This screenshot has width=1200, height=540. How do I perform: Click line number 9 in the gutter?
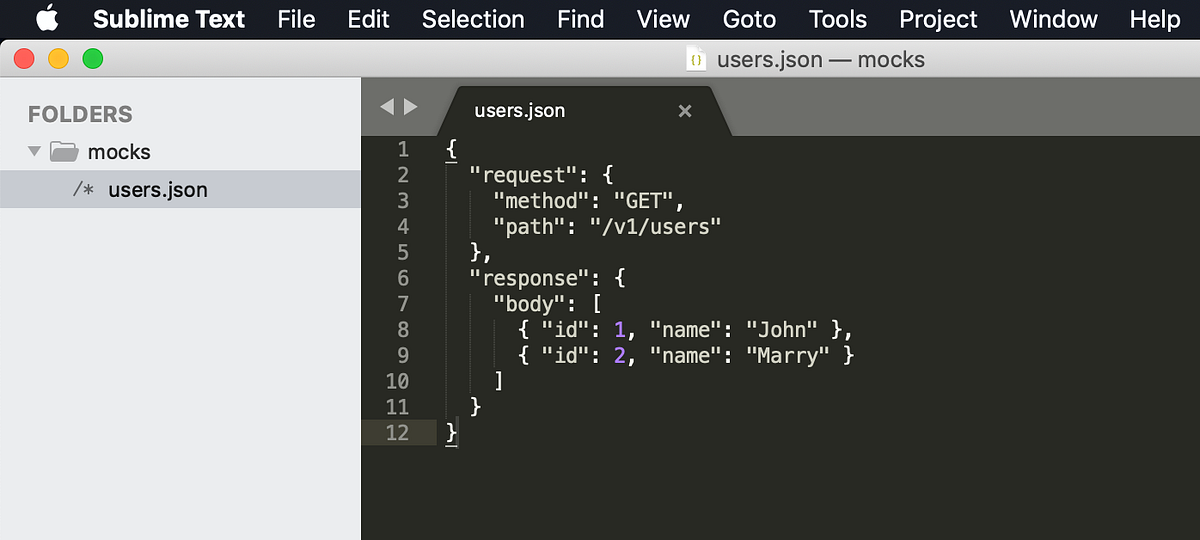pyautogui.click(x=402, y=355)
